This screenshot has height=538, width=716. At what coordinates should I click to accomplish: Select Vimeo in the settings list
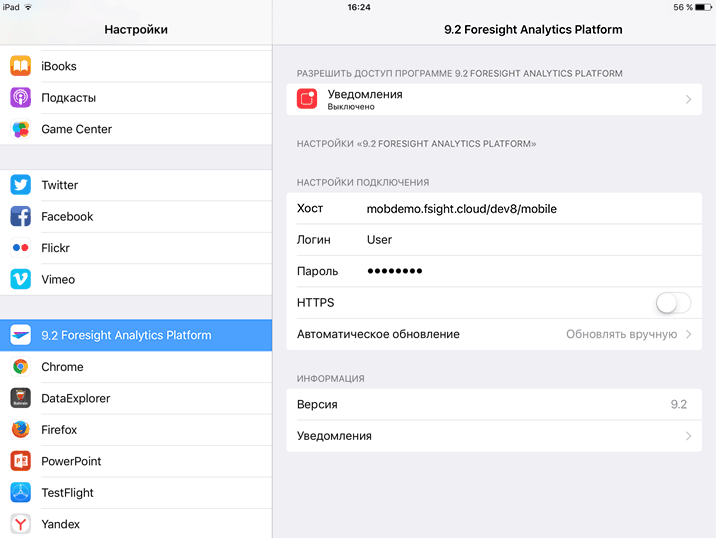pos(136,279)
